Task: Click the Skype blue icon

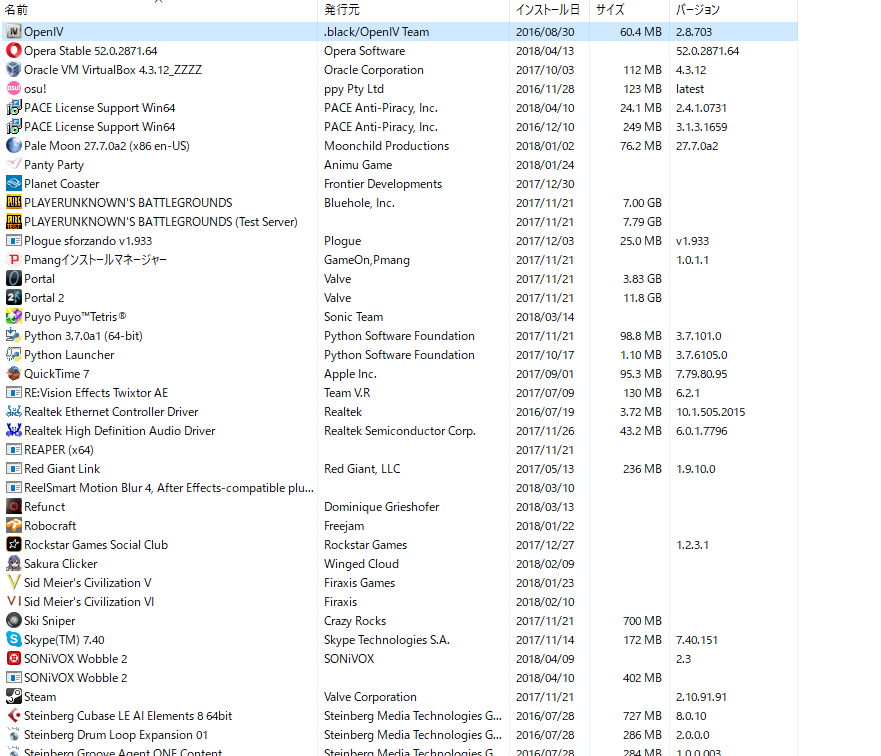Action: coord(13,640)
